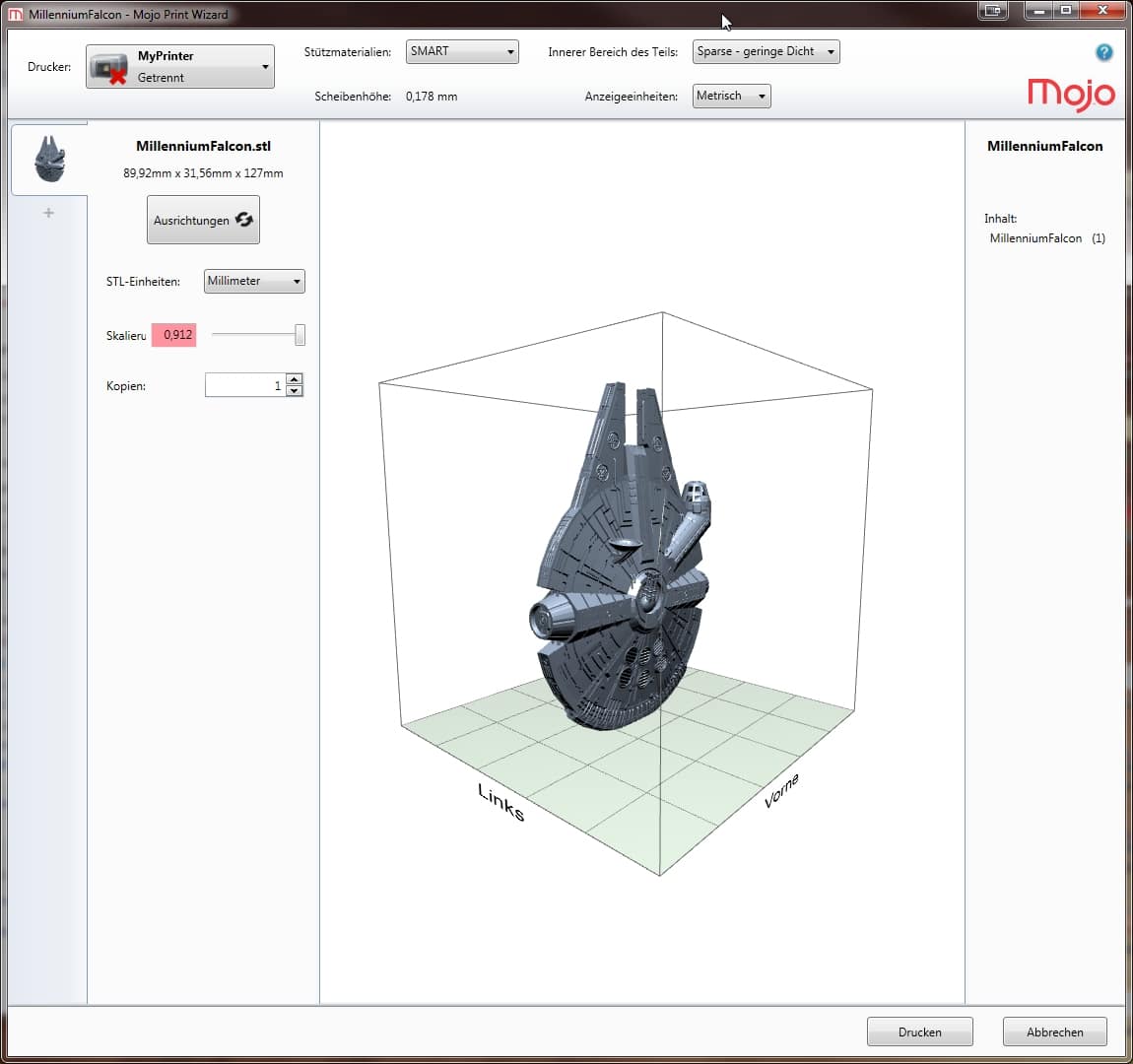Open Anzeigeeinheiten Metrisch dropdown
Screen dimensions: 1133x1064
click(731, 96)
